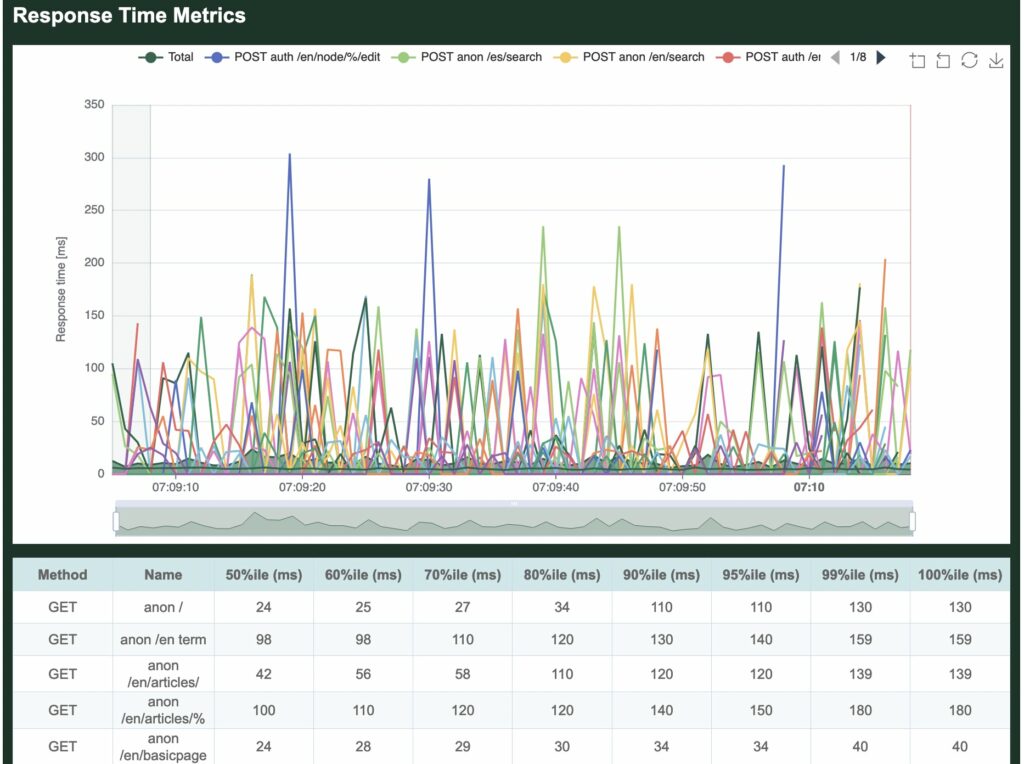This screenshot has height=764, width=1024.
Task: Click the left handle of the zoom slider
Action: (x=116, y=521)
